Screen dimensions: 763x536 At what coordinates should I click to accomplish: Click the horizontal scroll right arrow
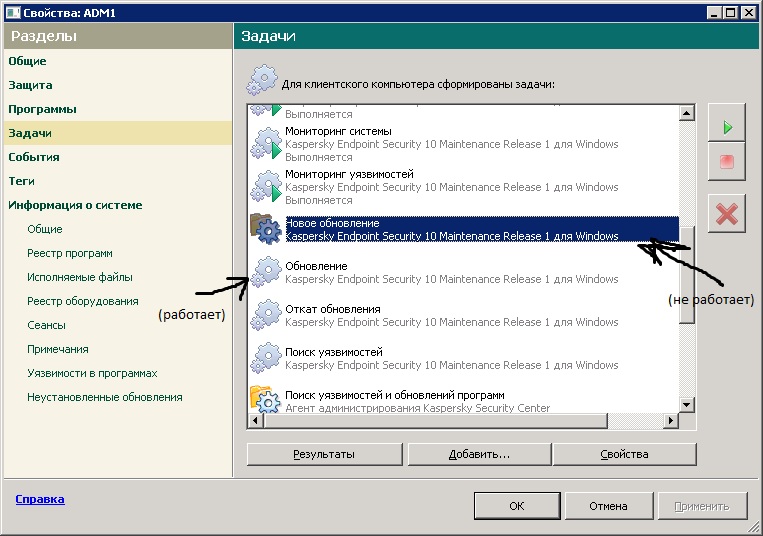[x=671, y=420]
